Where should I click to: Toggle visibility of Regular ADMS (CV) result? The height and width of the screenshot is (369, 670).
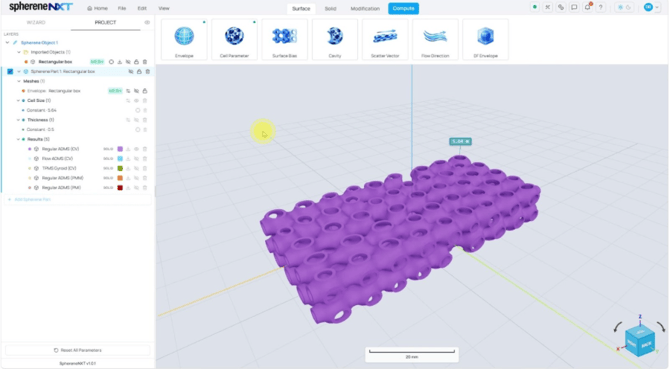[x=136, y=149]
